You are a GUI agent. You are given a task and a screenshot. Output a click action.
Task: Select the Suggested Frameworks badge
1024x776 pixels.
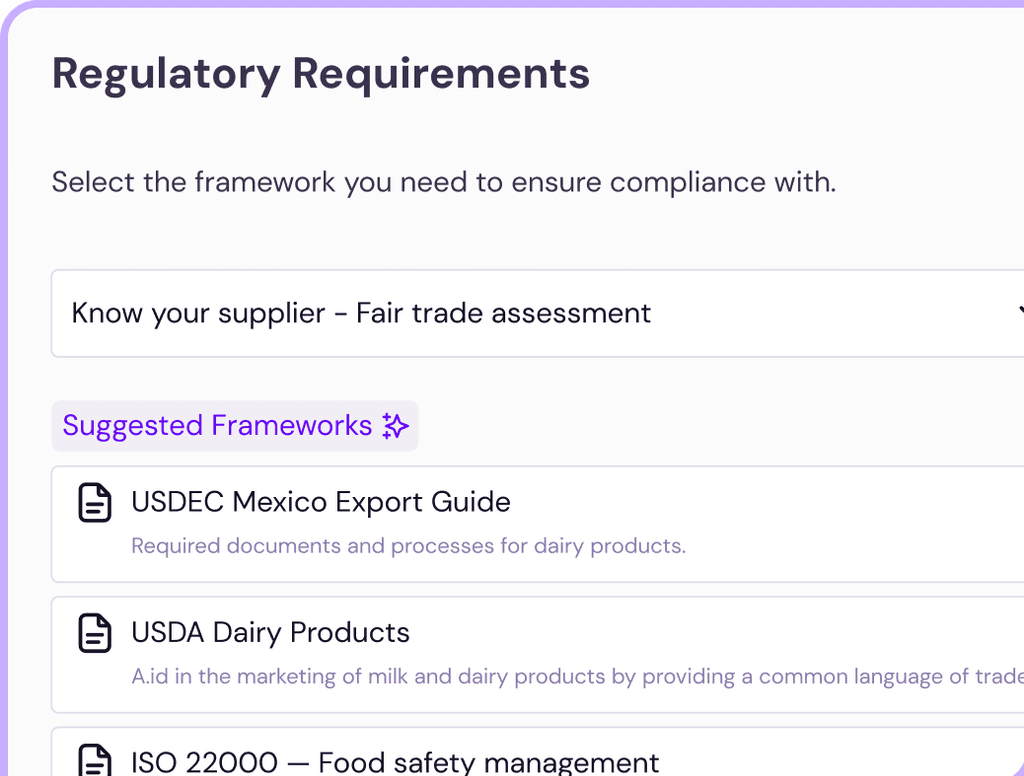(234, 426)
